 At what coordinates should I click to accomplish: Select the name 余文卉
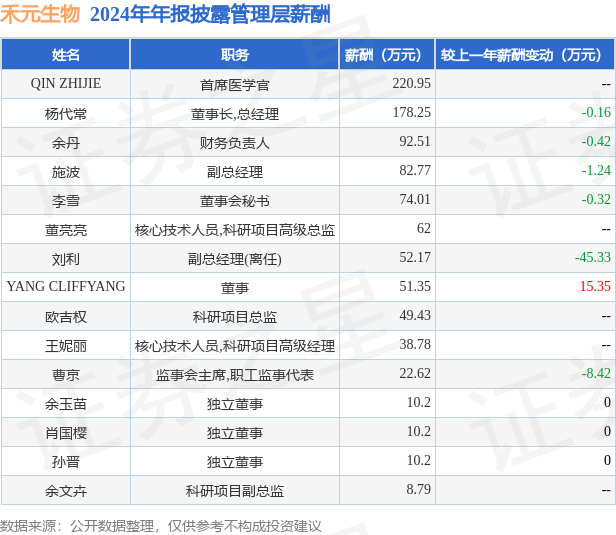[x=66, y=491]
